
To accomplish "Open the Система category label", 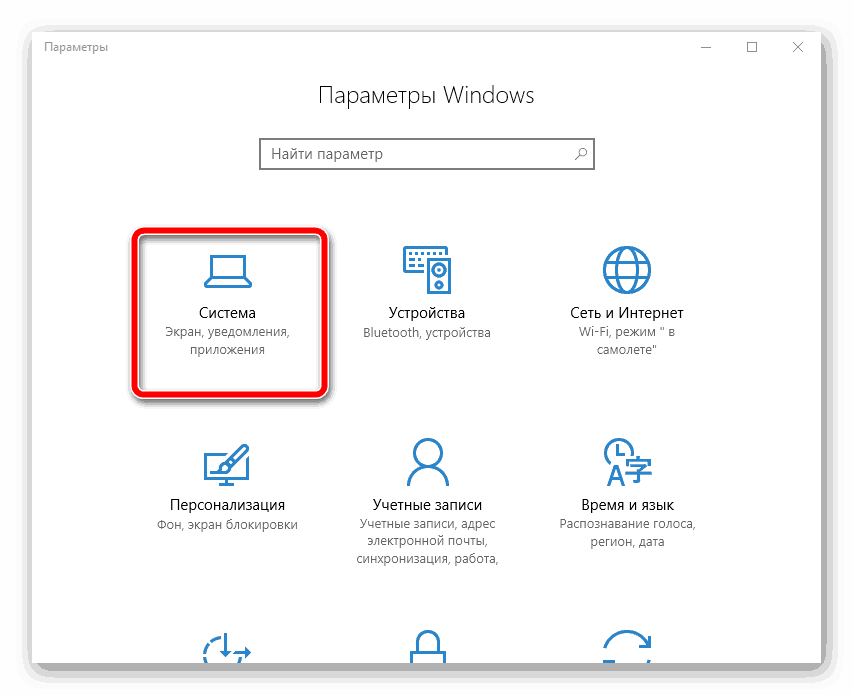I will tap(227, 313).
